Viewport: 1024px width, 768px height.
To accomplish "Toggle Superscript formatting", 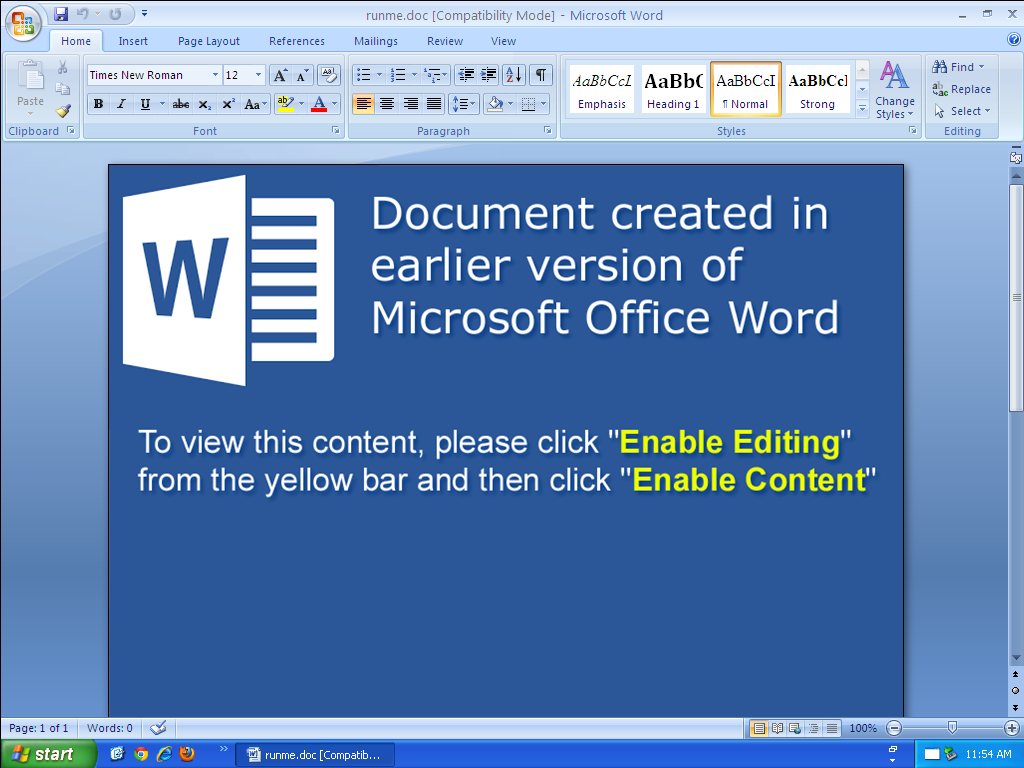I will click(x=229, y=104).
